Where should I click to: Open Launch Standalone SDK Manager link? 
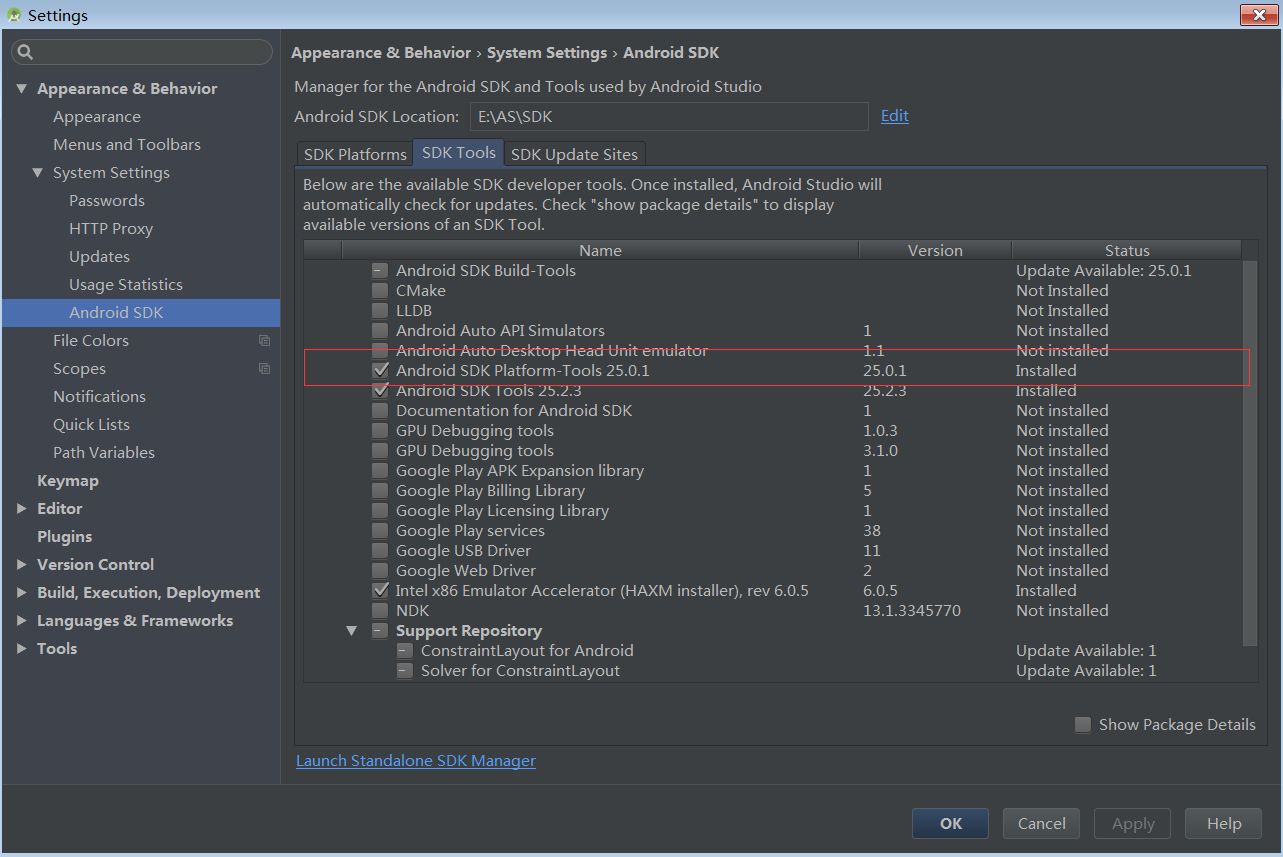point(416,761)
